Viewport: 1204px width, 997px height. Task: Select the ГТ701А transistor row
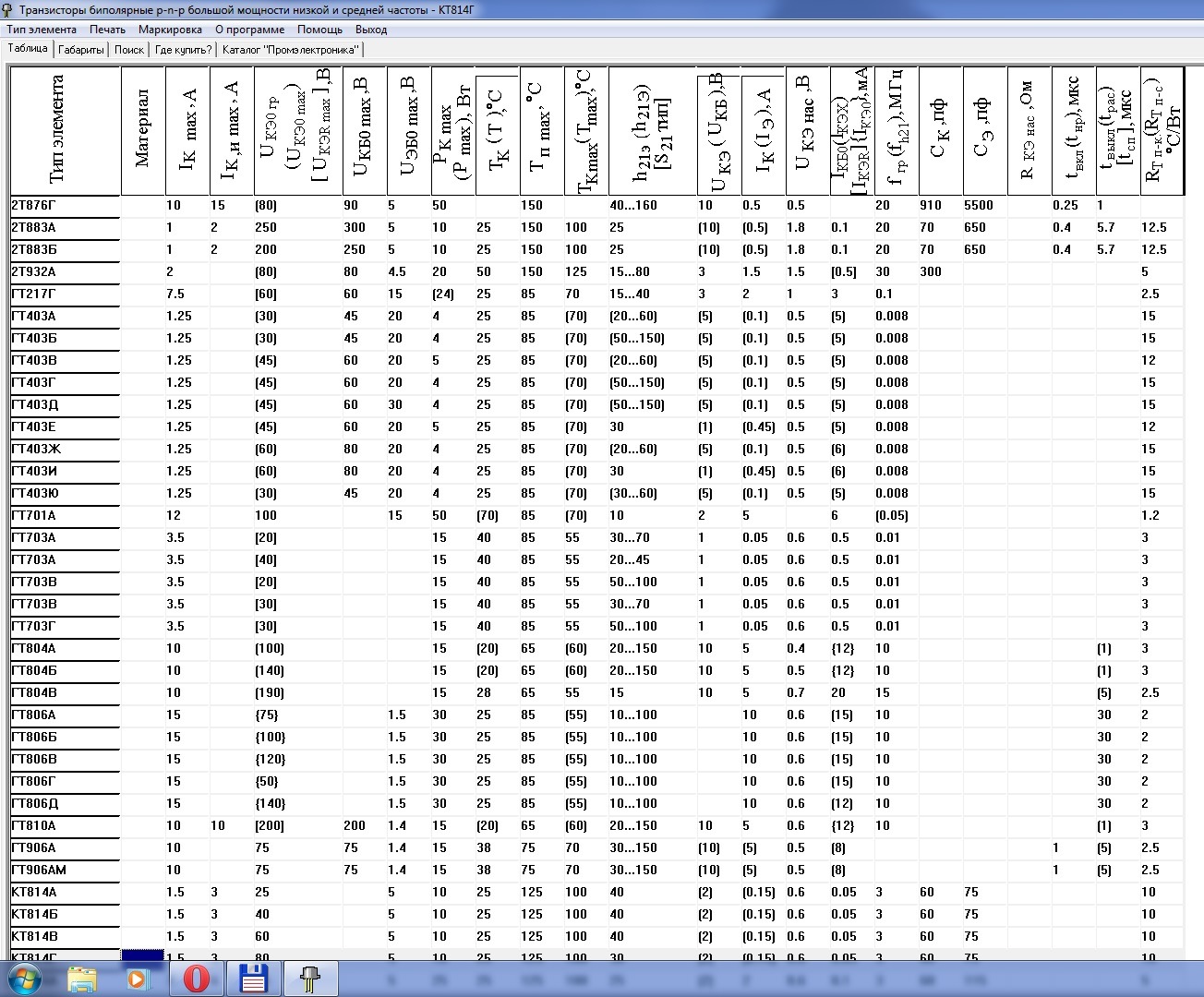click(x=66, y=516)
